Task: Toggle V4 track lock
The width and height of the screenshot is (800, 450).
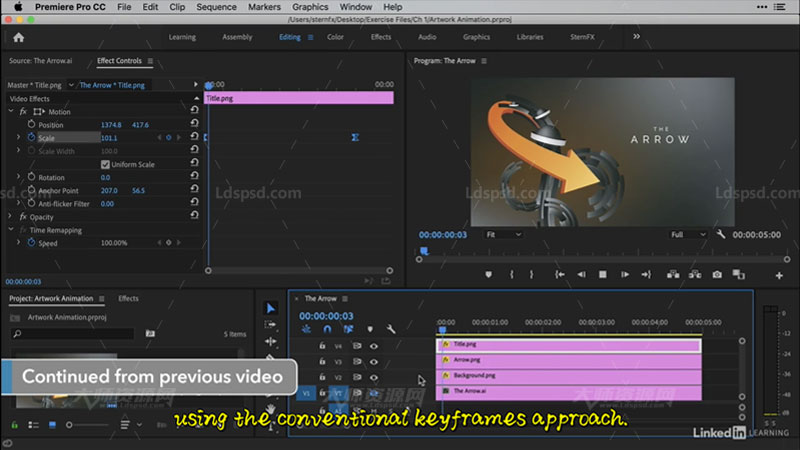Action: click(322, 345)
